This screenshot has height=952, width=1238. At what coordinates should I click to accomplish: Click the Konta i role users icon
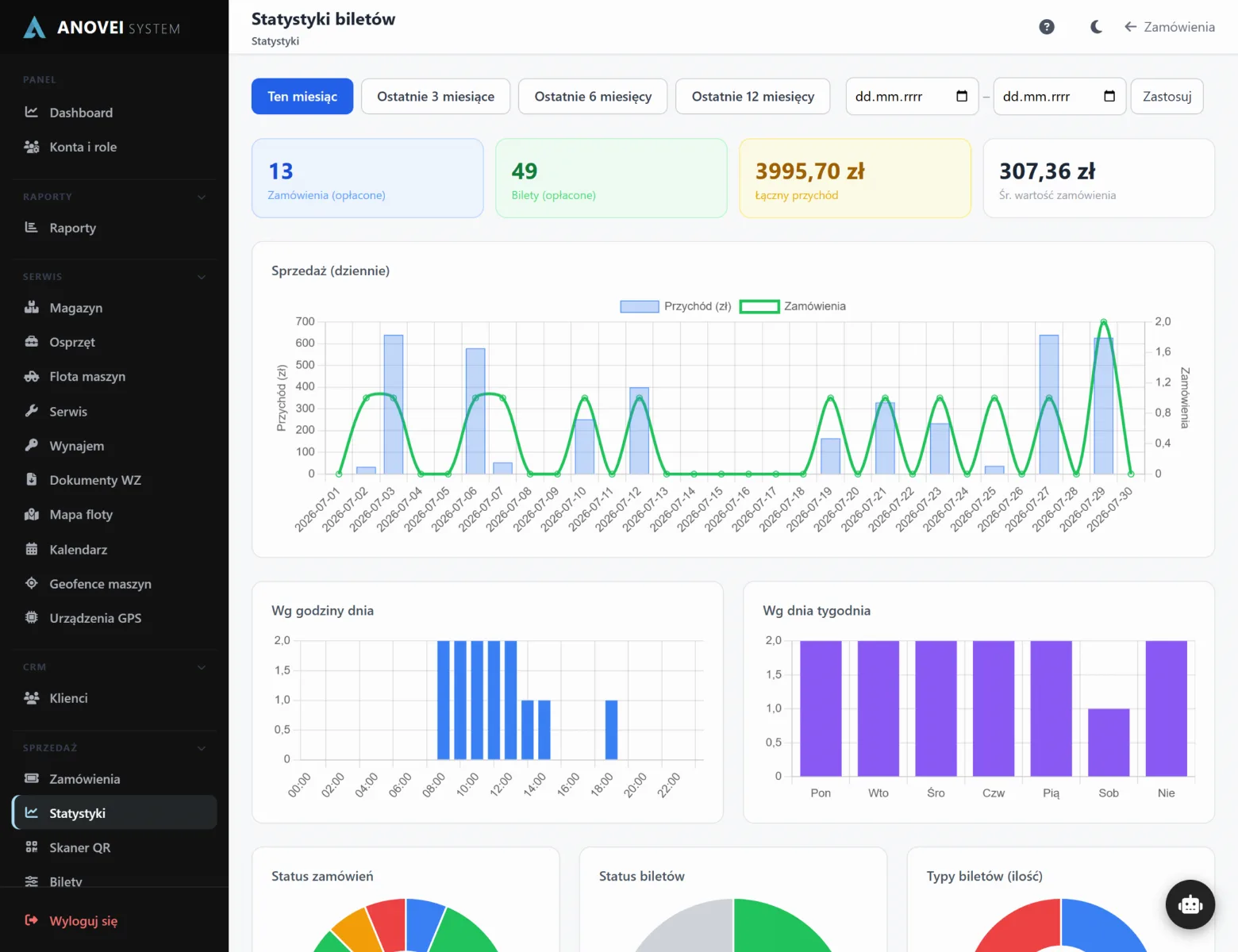(32, 147)
